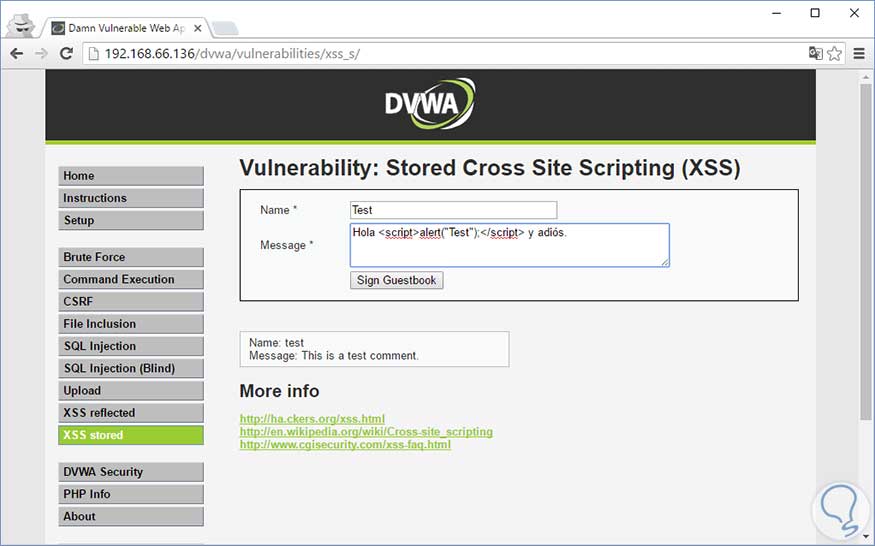This screenshot has width=875, height=546.
Task: Open XSS reflected page
Action: (x=131, y=413)
